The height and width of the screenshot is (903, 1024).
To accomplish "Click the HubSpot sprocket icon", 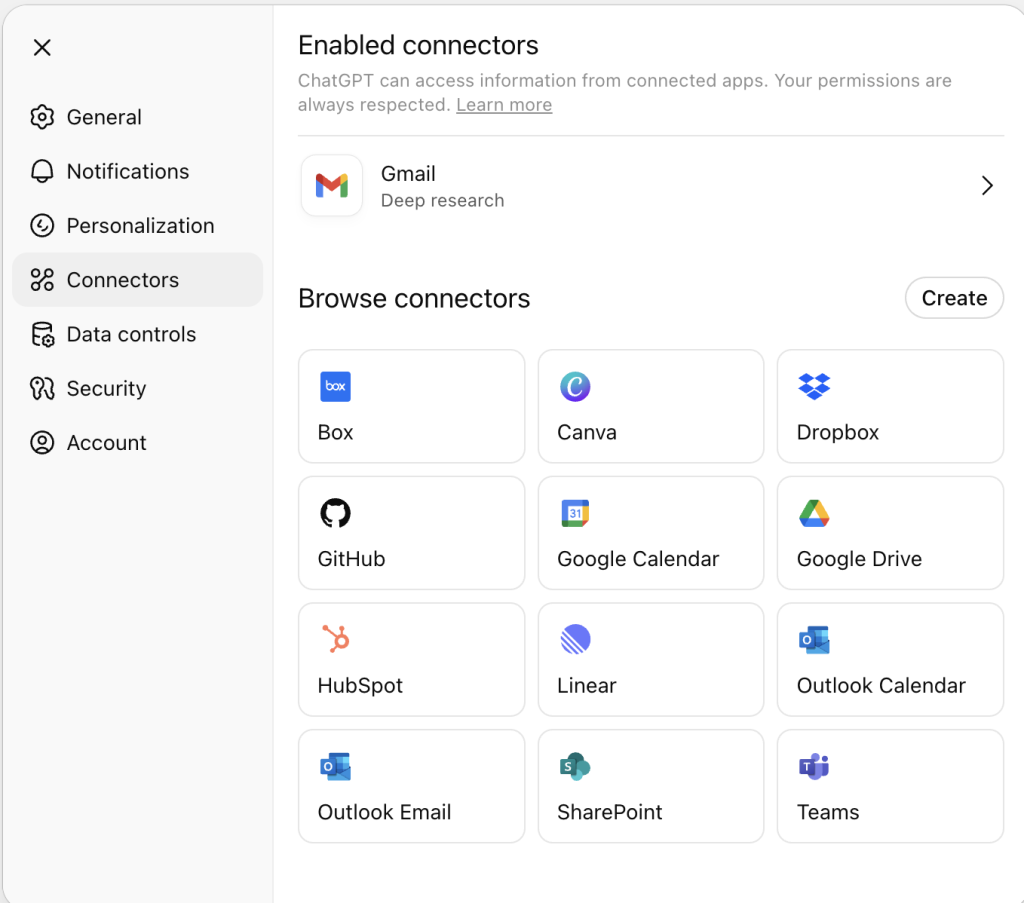I will pyautogui.click(x=336, y=639).
